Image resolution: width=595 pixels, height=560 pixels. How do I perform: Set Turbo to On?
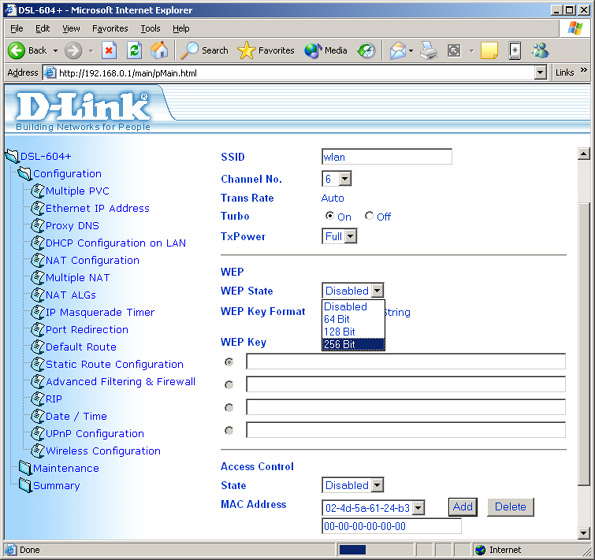[329, 216]
